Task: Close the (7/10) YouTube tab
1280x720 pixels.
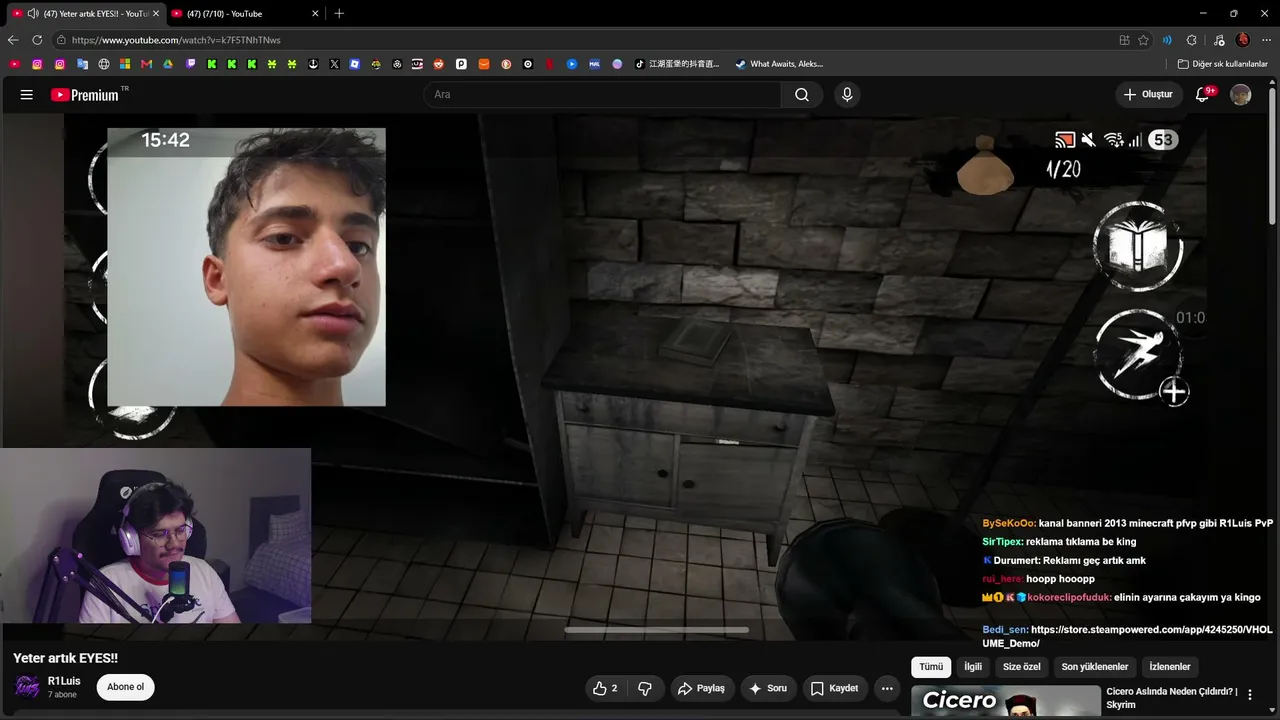Action: pos(316,14)
